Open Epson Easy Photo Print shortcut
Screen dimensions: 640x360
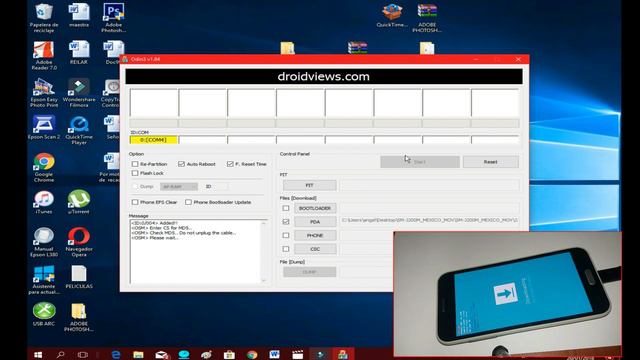(x=44, y=93)
